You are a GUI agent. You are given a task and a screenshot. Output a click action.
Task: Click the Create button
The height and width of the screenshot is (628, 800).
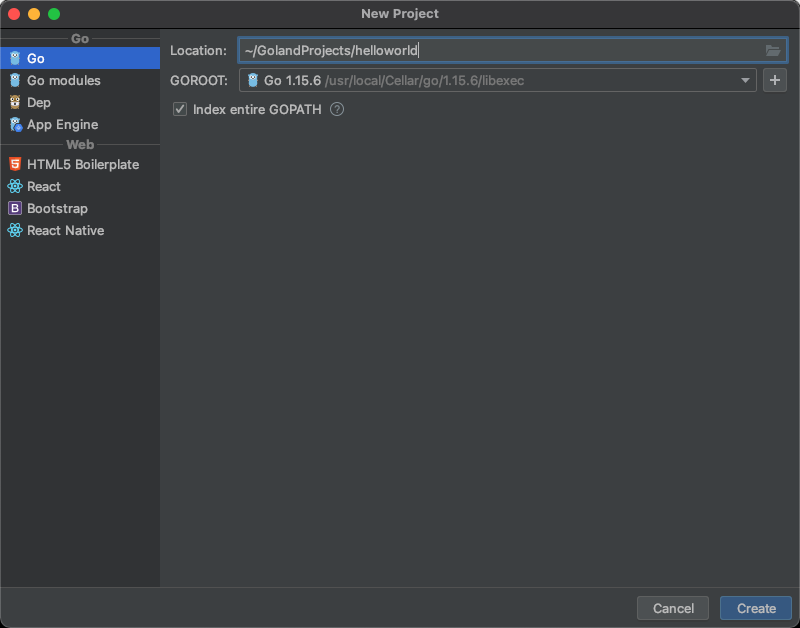pos(756,608)
